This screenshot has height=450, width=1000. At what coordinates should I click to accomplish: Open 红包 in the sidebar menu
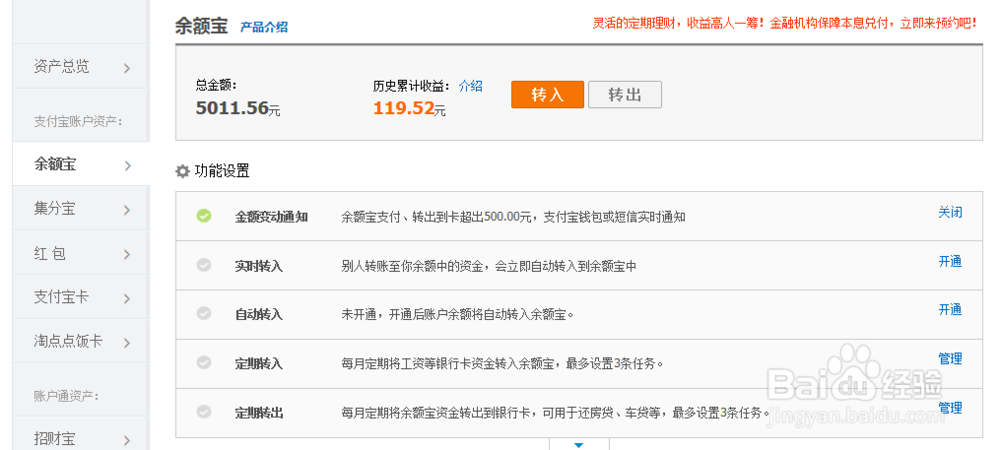(x=50, y=254)
